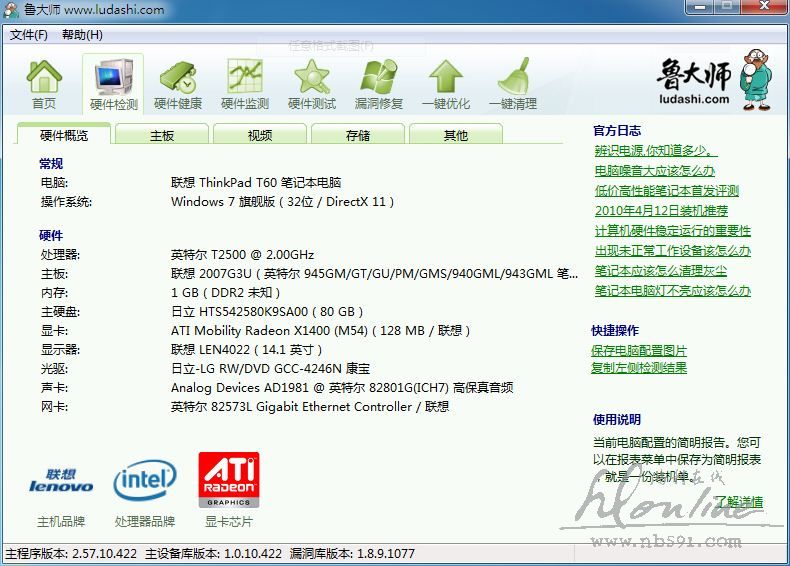The height and width of the screenshot is (566, 790).
Task: Run the 一键清理 one-click cleanup broom
Action: pyautogui.click(x=513, y=78)
